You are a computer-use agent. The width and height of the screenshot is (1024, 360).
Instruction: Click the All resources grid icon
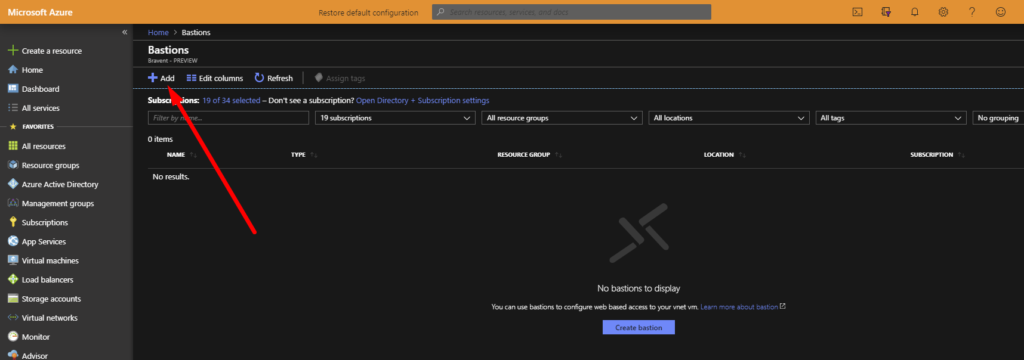(x=12, y=146)
